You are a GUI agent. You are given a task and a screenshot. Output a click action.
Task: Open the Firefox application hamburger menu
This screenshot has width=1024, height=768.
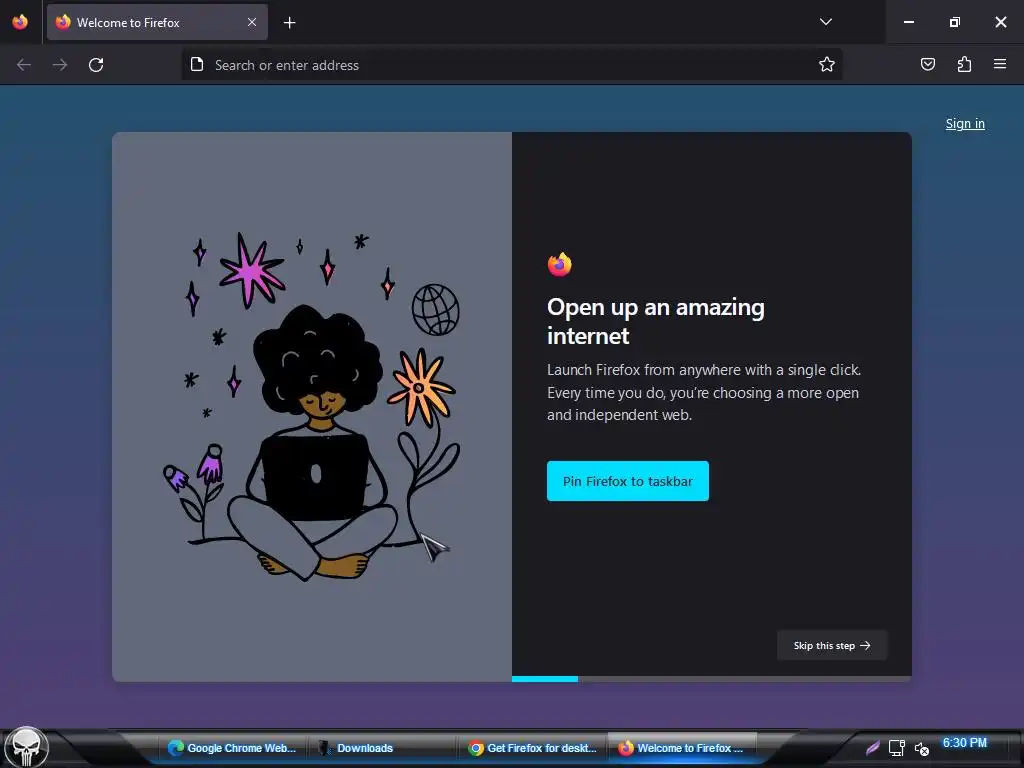(x=1000, y=64)
